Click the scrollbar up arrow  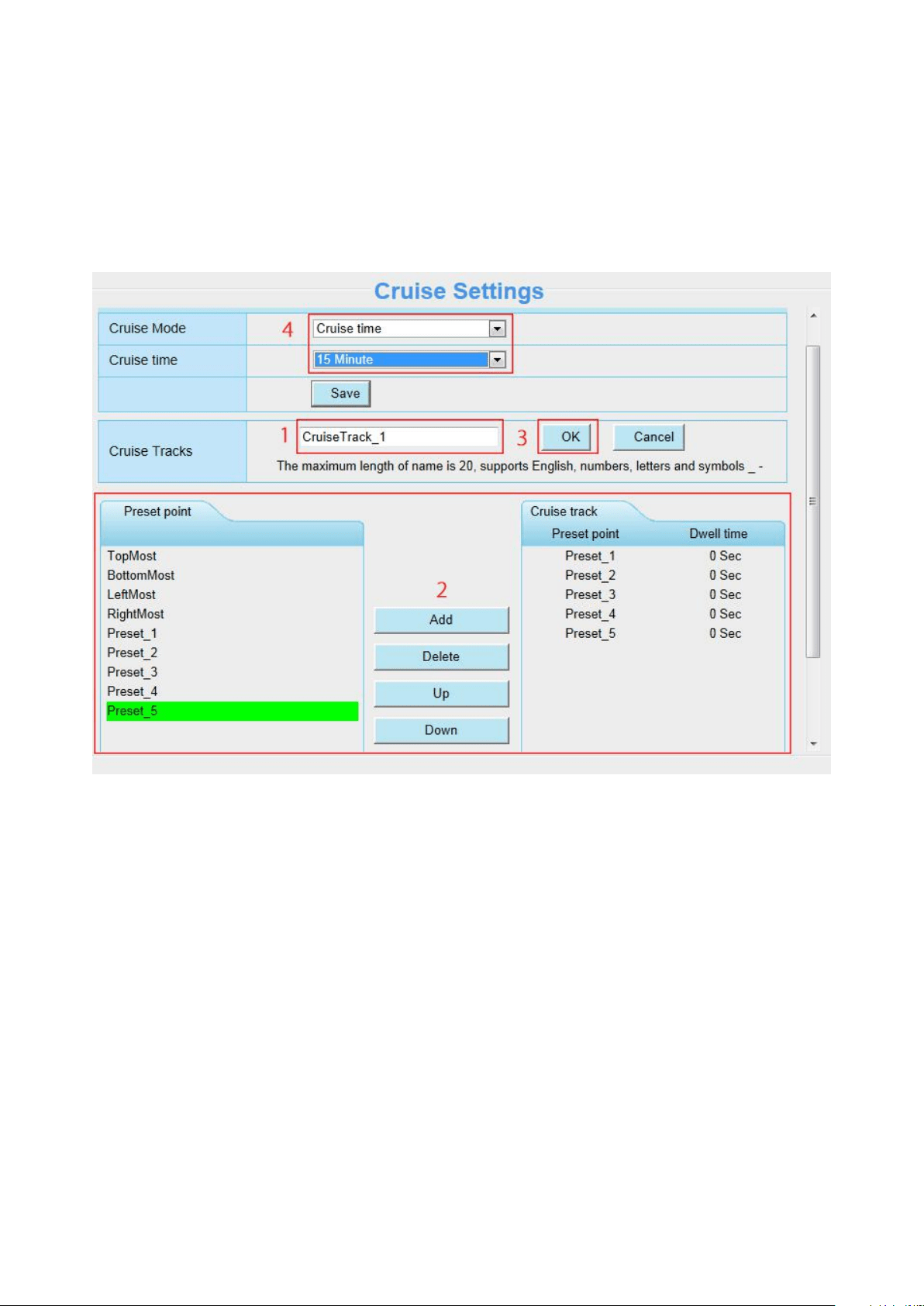(x=813, y=316)
